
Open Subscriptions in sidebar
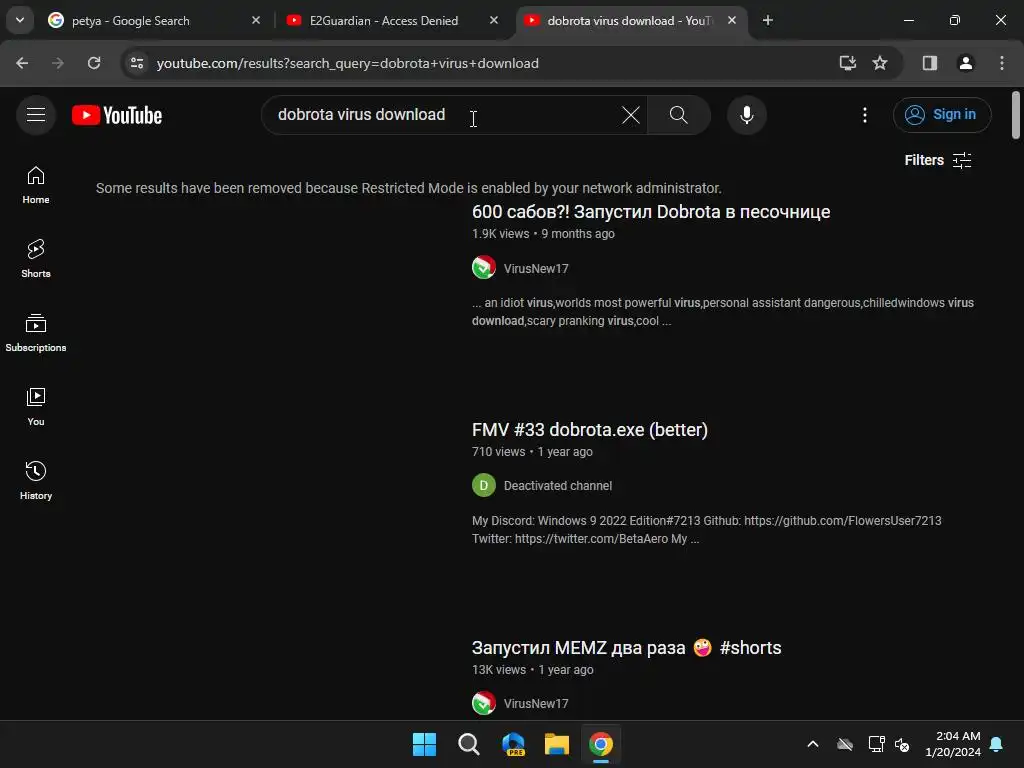click(36, 333)
